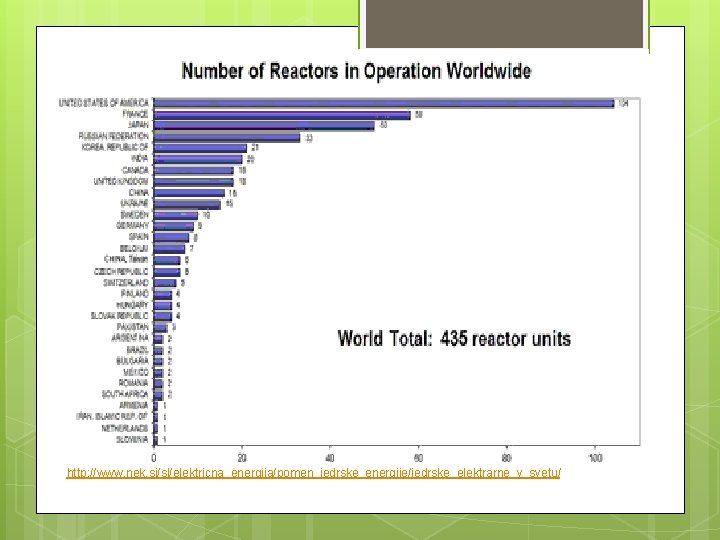Screen dimensions: 720x540
Task: Click the 'CHINA, Taiwan' label
Action: (x=126, y=259)
